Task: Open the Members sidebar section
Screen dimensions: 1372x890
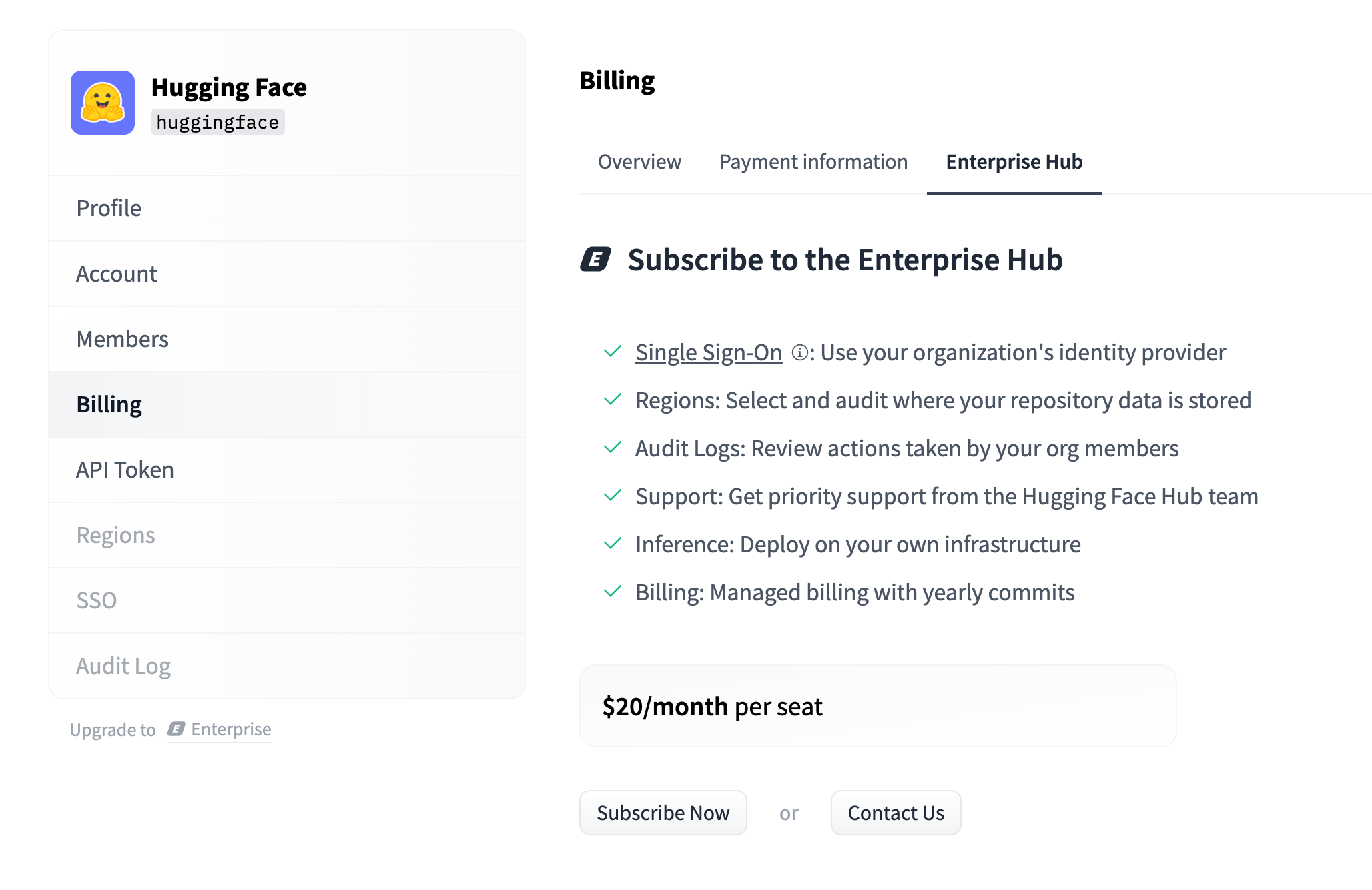Action: (123, 339)
